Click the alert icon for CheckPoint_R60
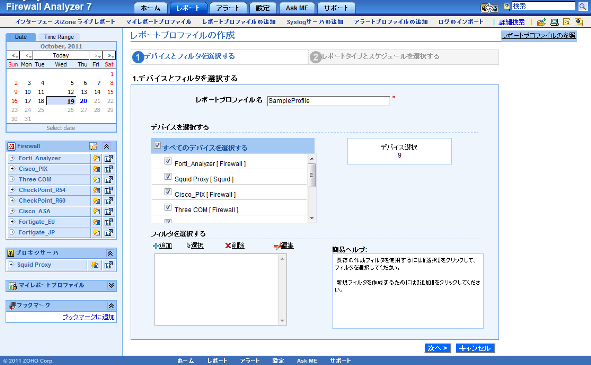This screenshot has width=591, height=365. pos(96,201)
